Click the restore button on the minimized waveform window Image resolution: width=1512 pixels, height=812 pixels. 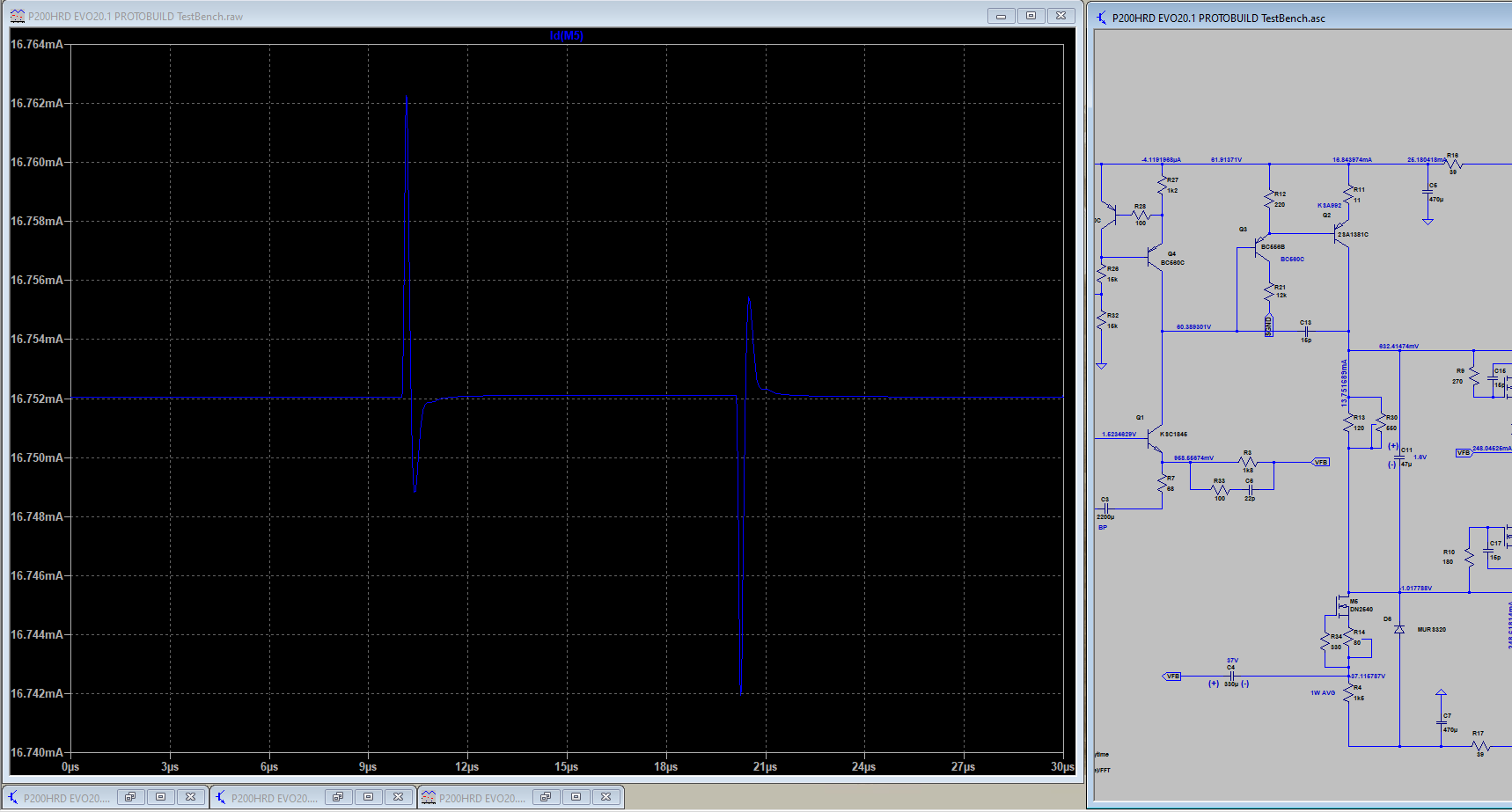pyautogui.click(x=546, y=797)
